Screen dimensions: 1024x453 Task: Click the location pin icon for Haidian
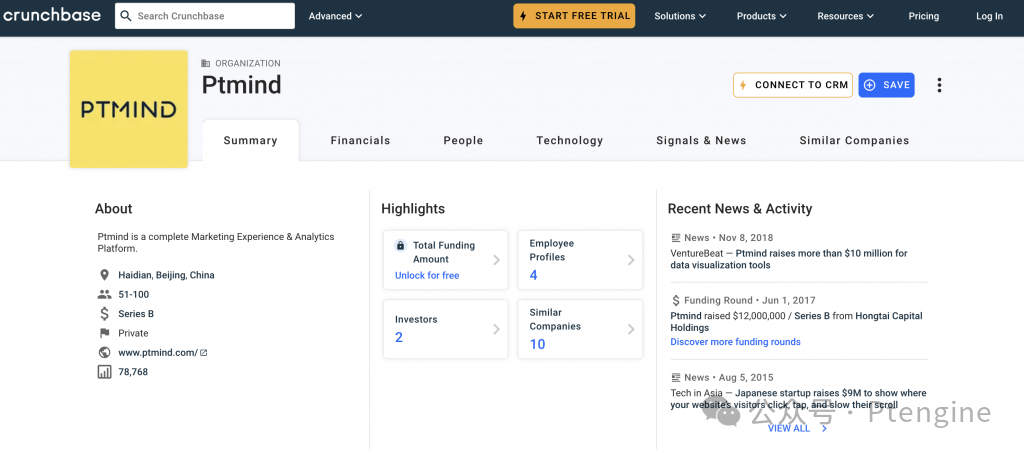[x=104, y=275]
